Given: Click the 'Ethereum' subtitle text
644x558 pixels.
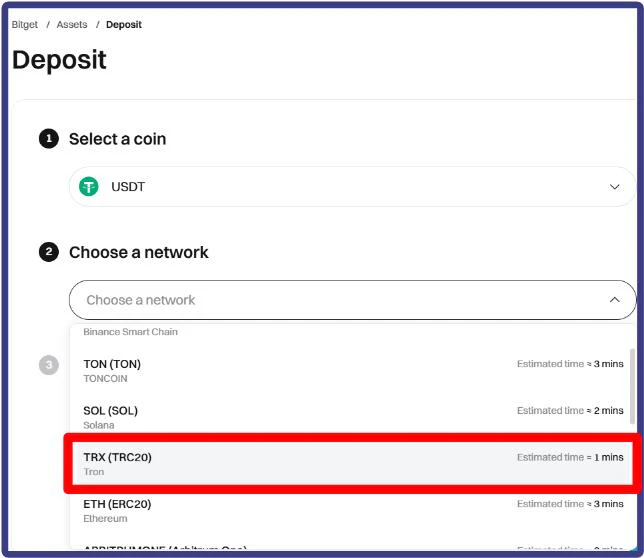Looking at the screenshot, I should coord(105,519).
